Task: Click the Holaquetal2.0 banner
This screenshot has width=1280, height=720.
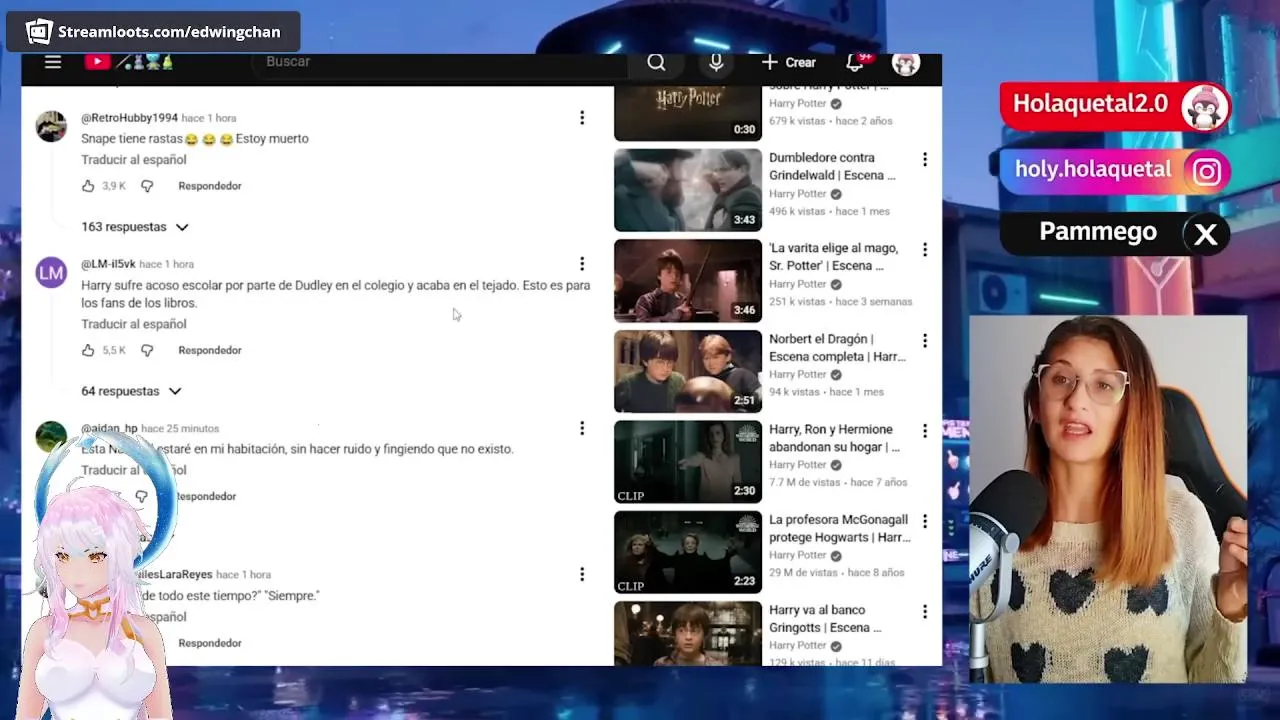Action: point(1116,106)
